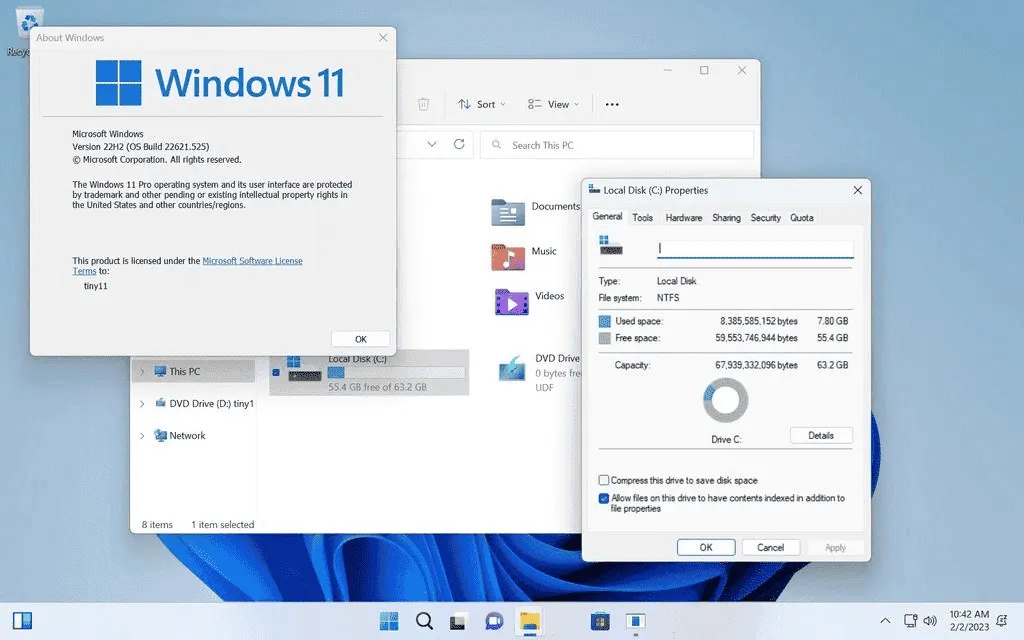Open the Microsoft Store from taskbar
Screen dimensions: 1024x640
pos(600,621)
